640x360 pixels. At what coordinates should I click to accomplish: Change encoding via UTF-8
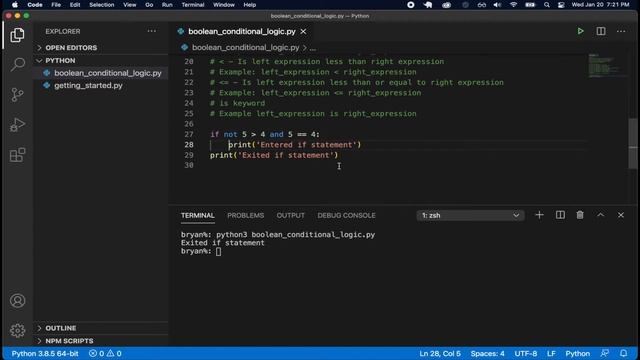click(525, 353)
